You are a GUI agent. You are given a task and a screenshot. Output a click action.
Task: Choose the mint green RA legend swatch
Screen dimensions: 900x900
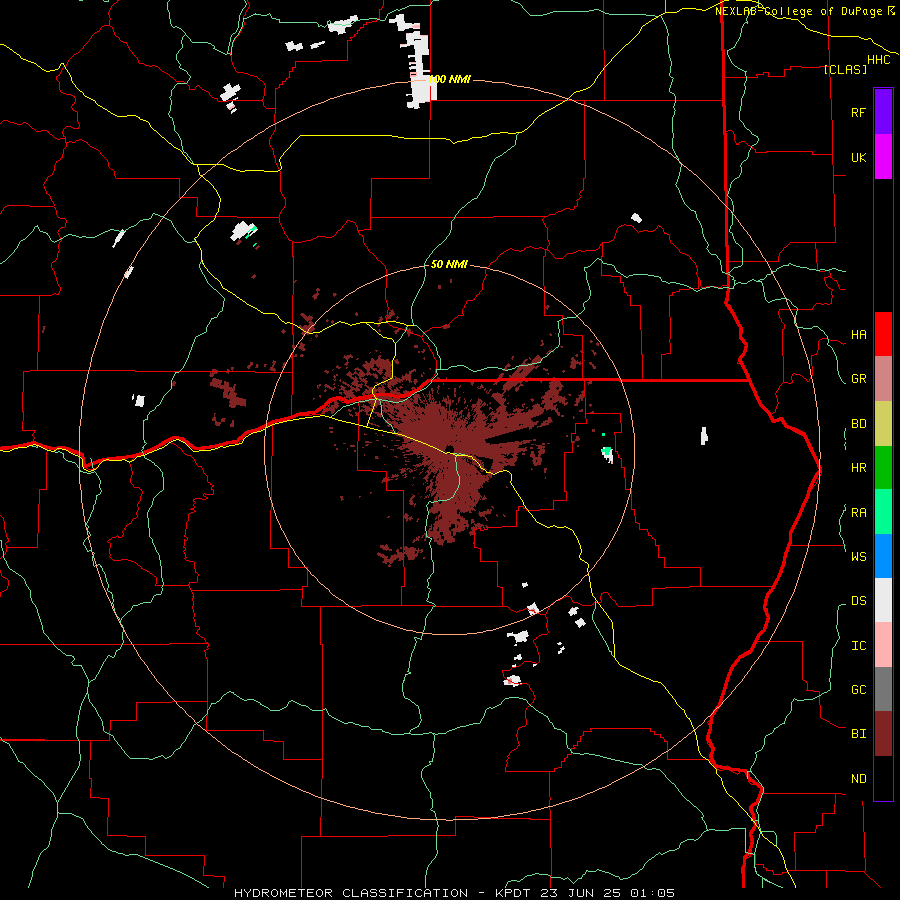(883, 512)
